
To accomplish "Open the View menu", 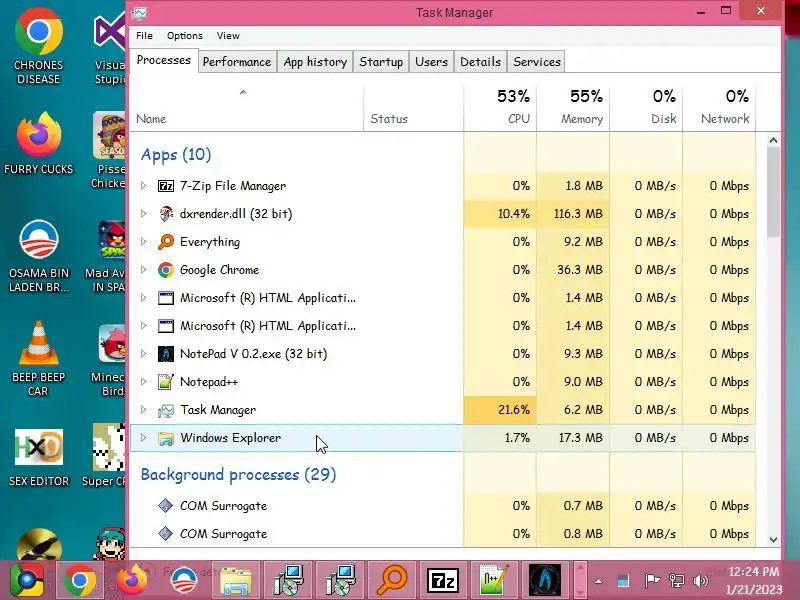I will pyautogui.click(x=228, y=36).
